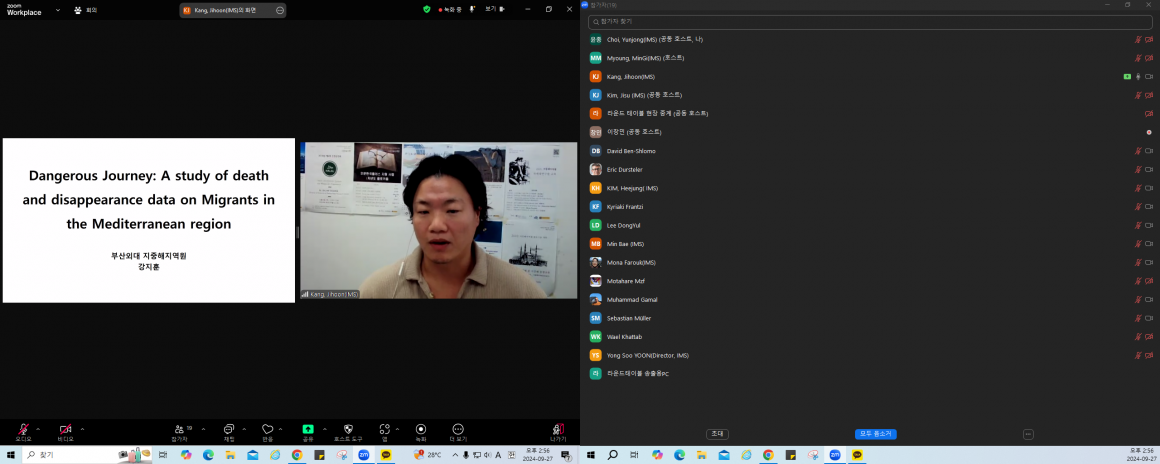This screenshot has height=464, width=1160.
Task: Select participant Lee DongYul
Action: coord(870,225)
